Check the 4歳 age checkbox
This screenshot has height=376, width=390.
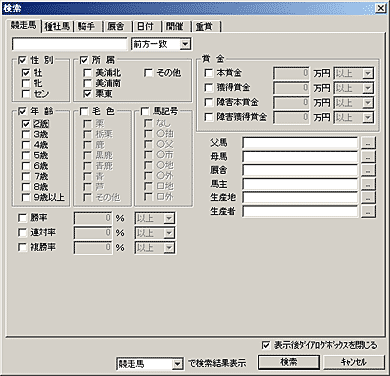coord(26,145)
